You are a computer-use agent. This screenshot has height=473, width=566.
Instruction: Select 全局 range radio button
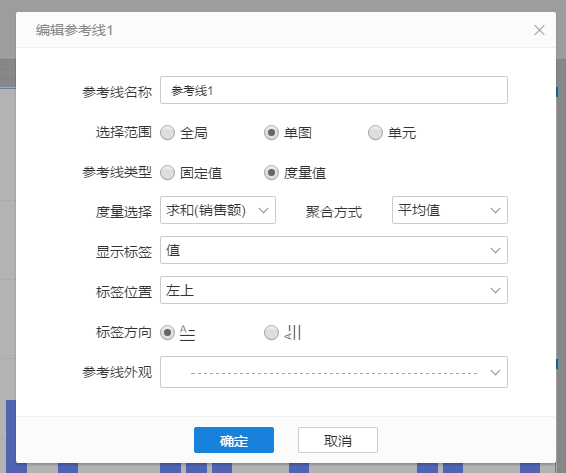tap(167, 133)
